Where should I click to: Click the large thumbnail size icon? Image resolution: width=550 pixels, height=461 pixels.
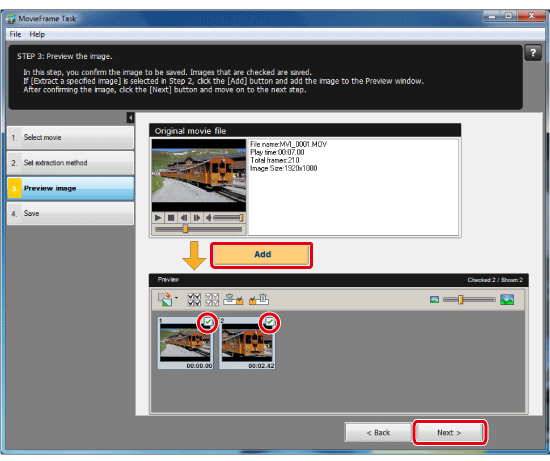pos(507,300)
